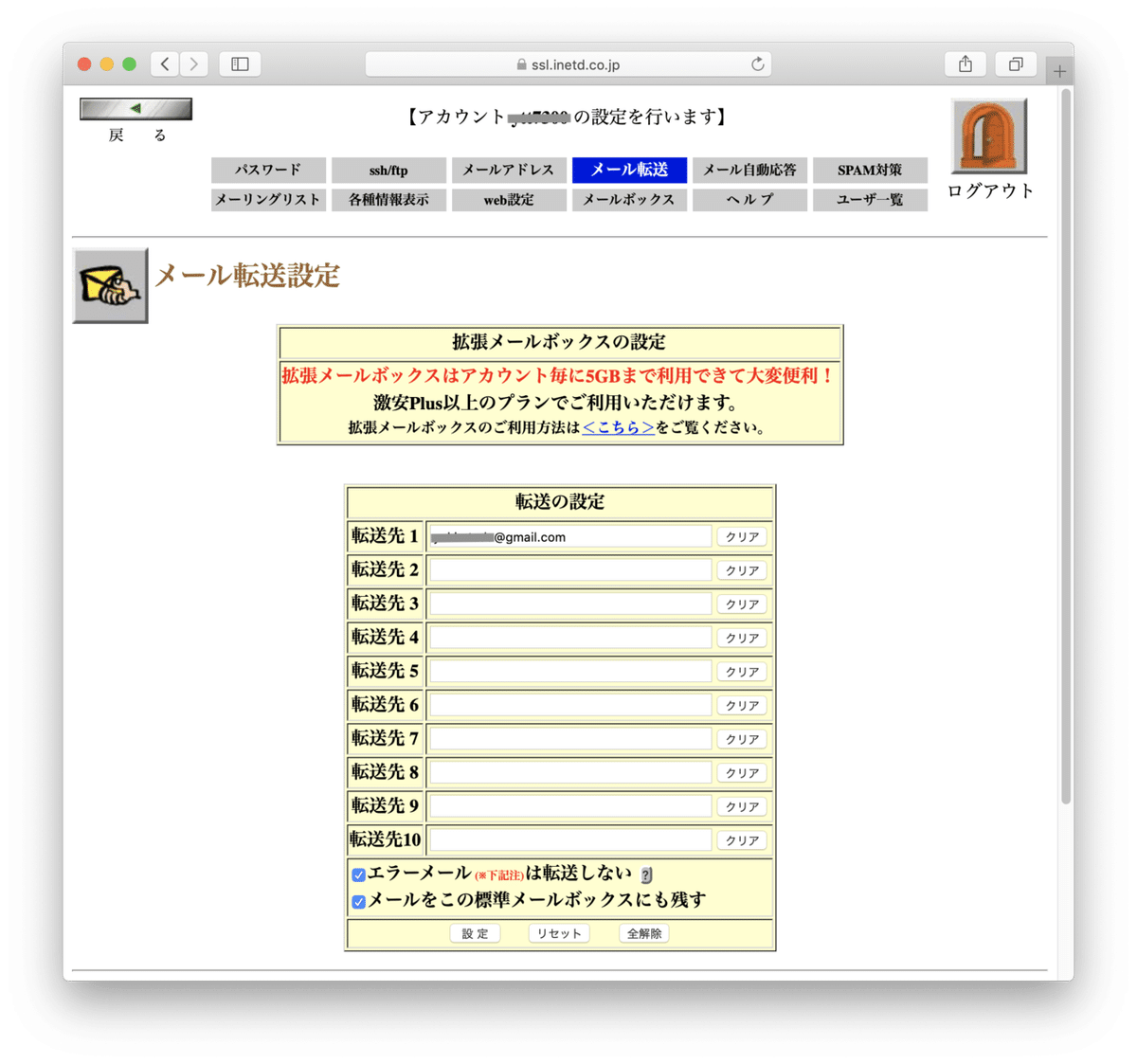
Task: Uncheck メールをこの標準メールボックスにも残す
Action: tap(357, 900)
